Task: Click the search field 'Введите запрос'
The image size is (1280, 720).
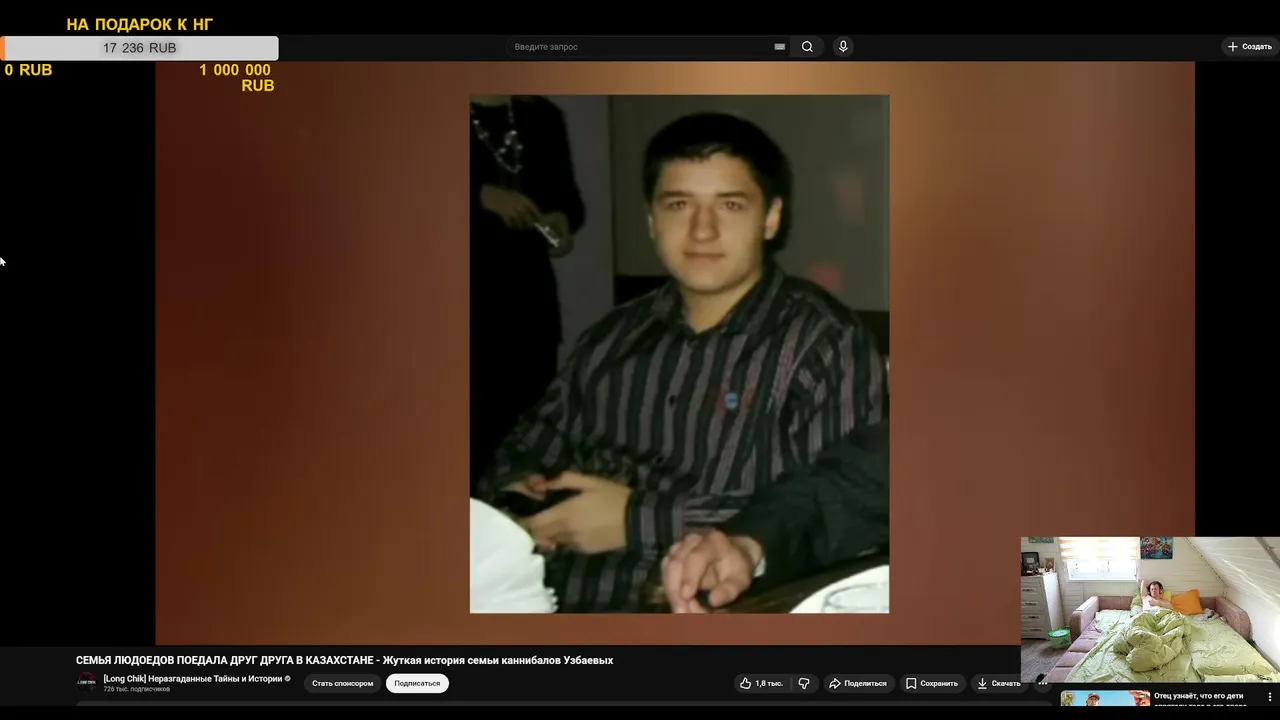Action: pyautogui.click(x=640, y=47)
